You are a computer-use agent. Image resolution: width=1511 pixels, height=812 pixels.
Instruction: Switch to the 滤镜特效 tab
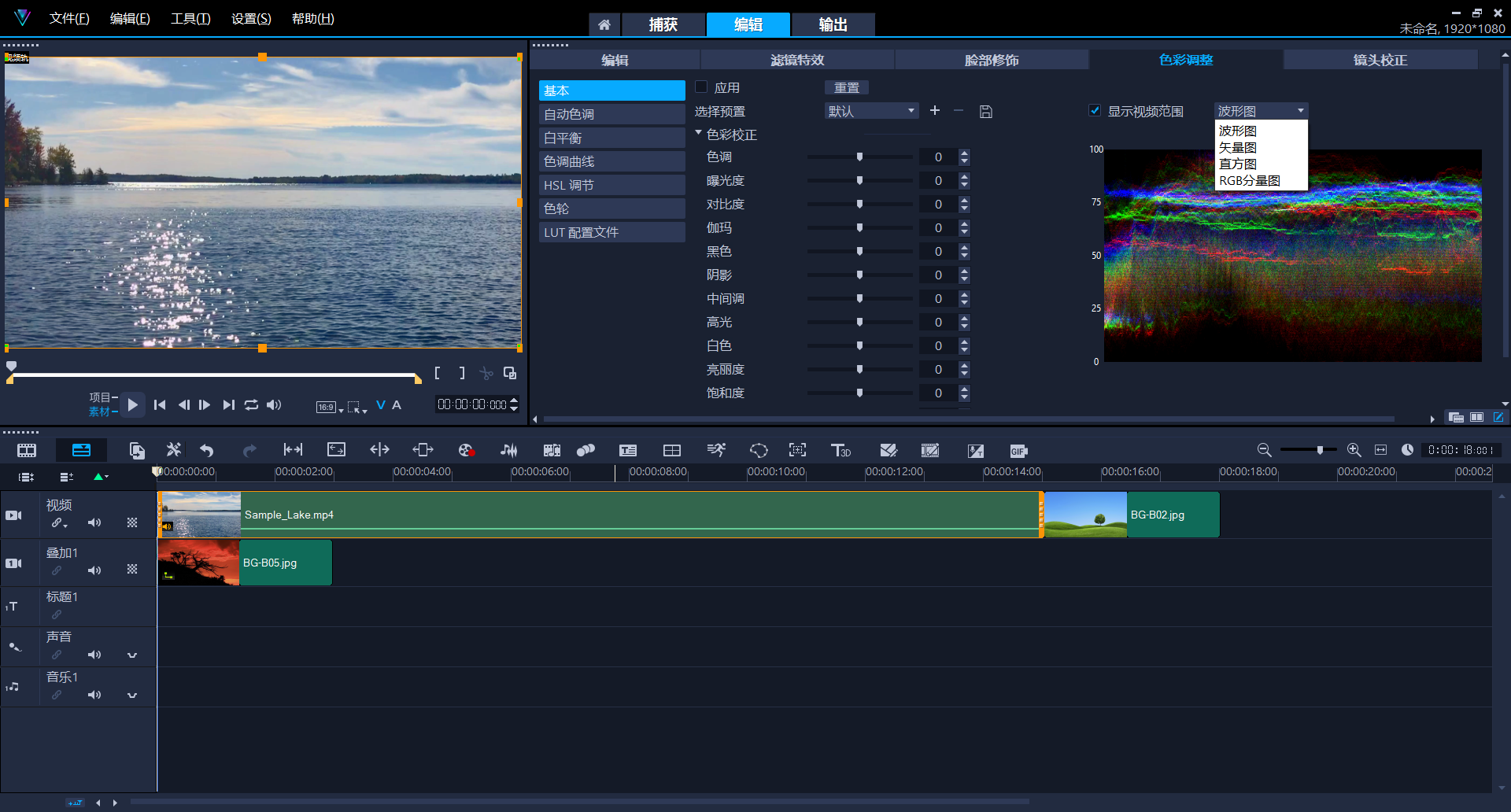click(797, 60)
